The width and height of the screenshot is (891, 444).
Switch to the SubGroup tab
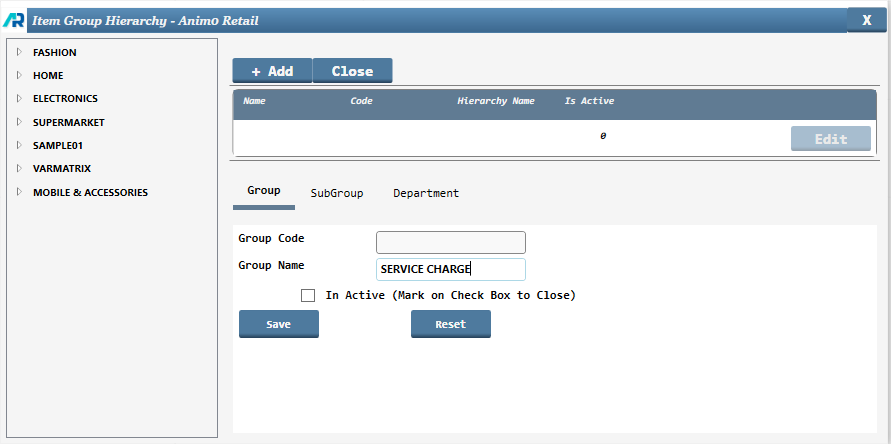click(337, 193)
